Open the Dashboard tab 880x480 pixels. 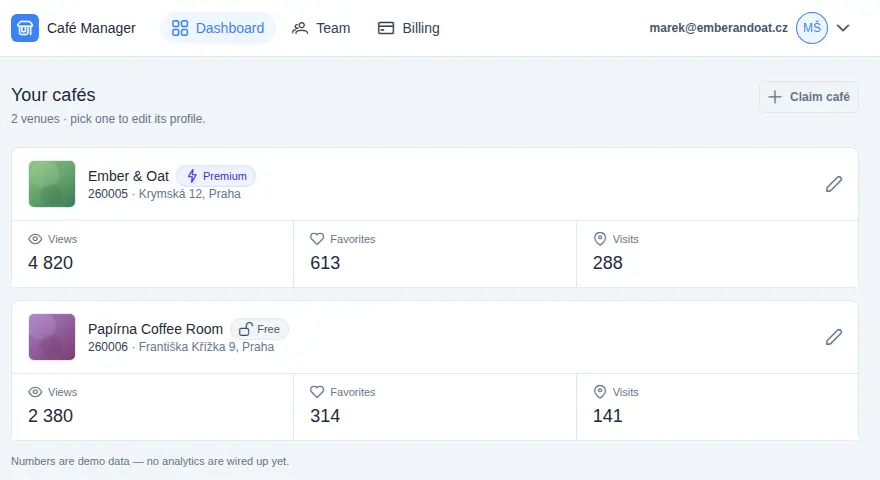click(x=218, y=28)
